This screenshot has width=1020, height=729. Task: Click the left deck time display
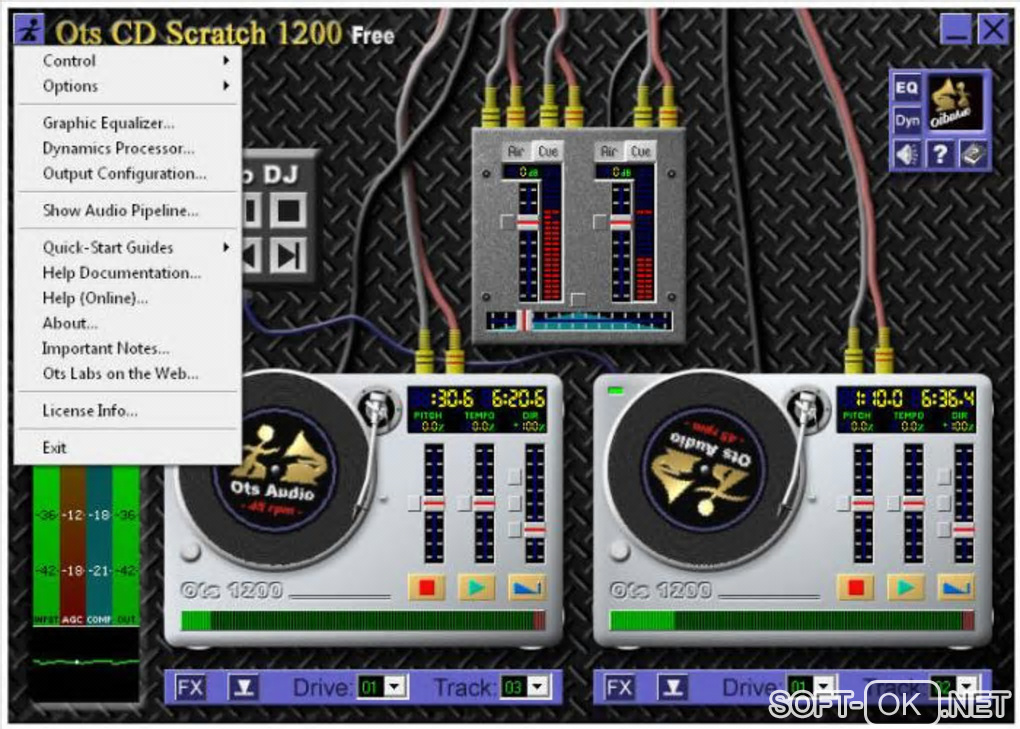[x=477, y=410]
